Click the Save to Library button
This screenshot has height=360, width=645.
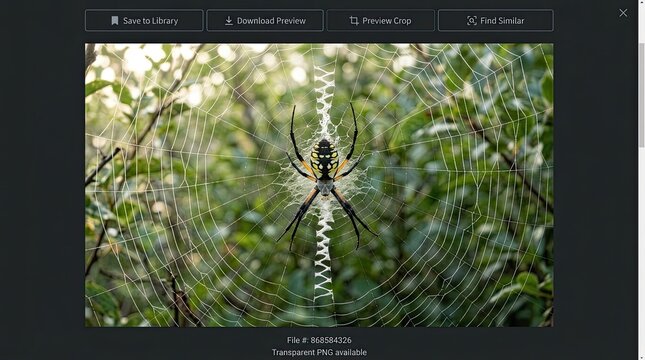(x=144, y=21)
